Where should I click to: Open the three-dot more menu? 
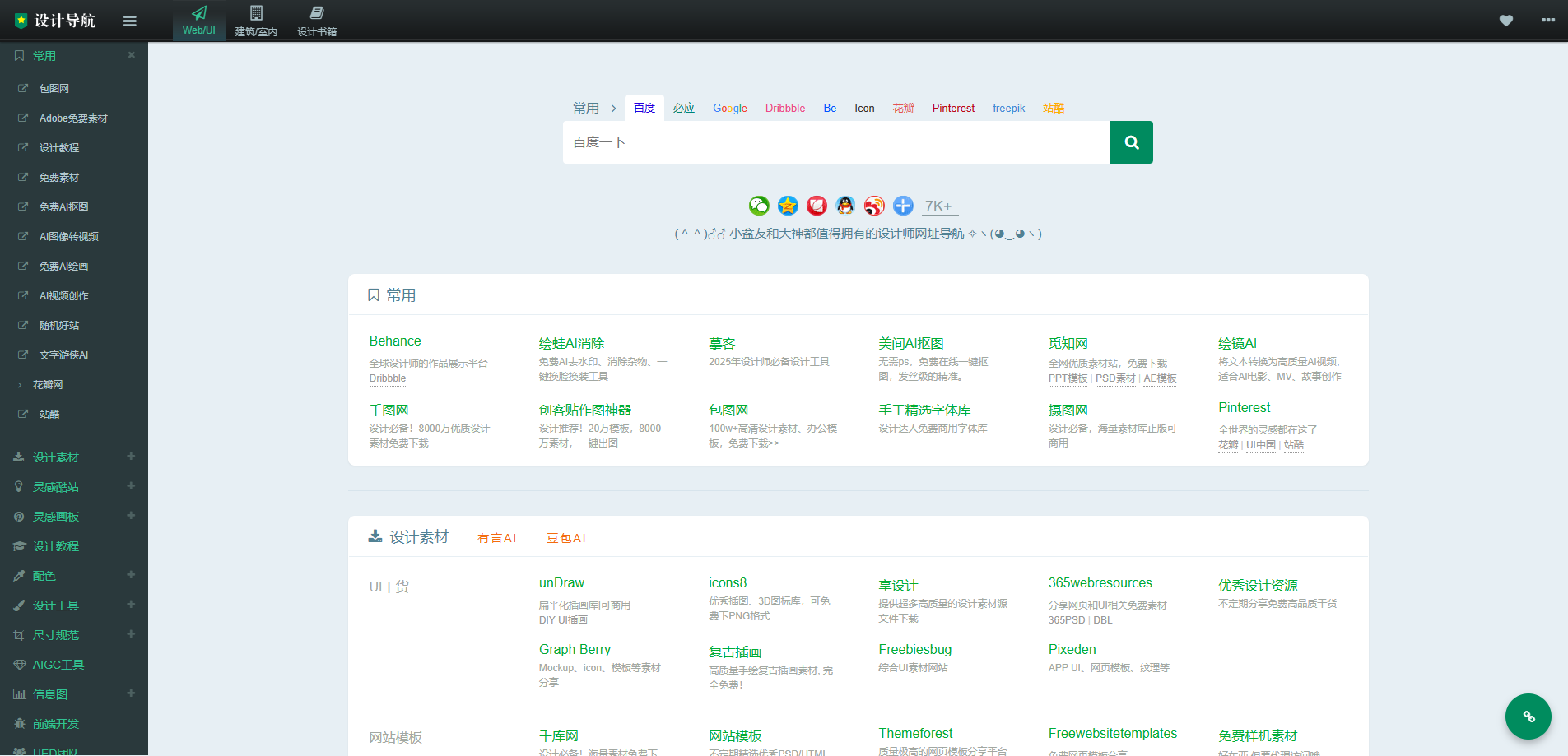pos(1547,21)
